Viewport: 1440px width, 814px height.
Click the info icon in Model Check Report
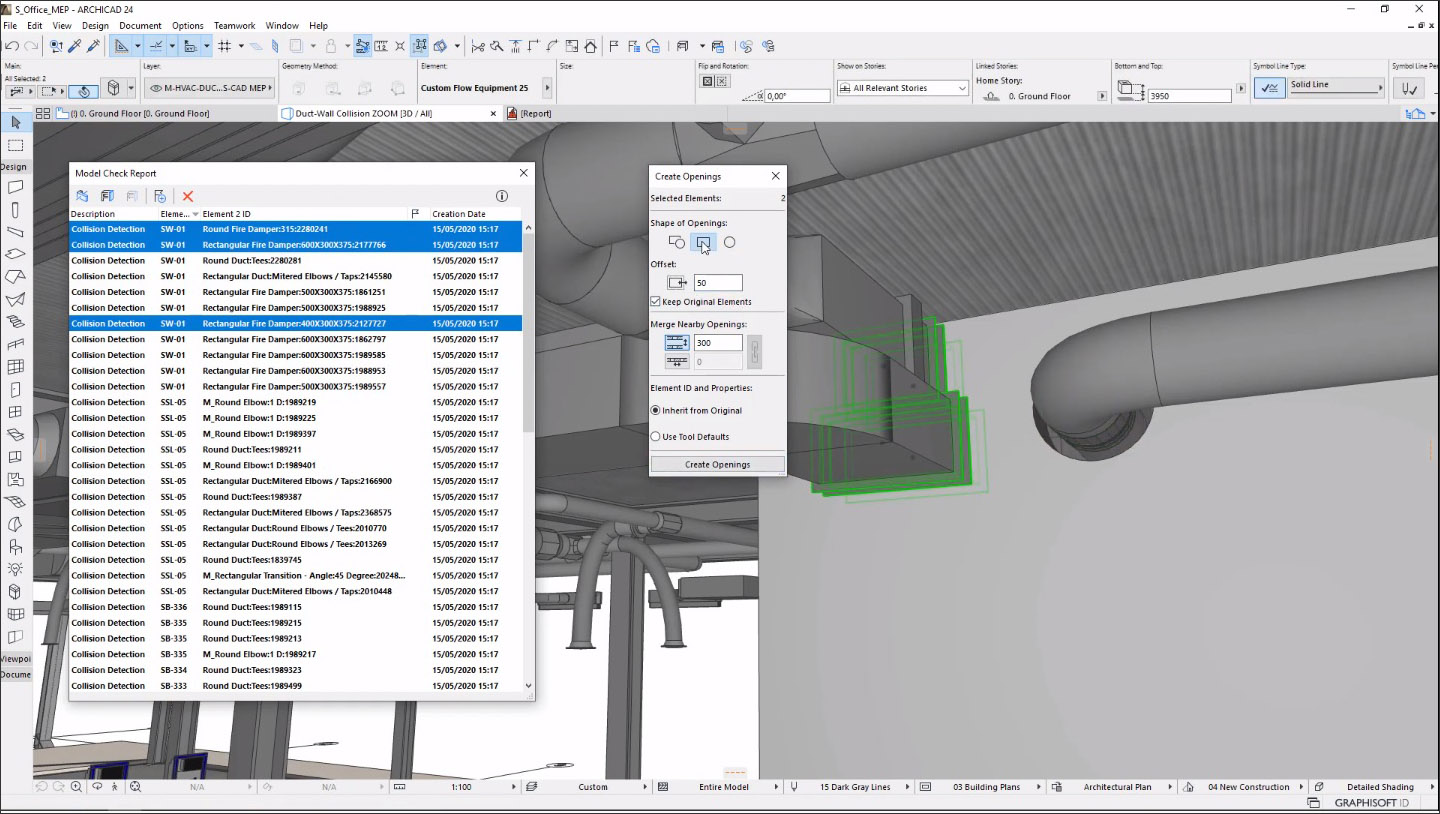pos(502,197)
